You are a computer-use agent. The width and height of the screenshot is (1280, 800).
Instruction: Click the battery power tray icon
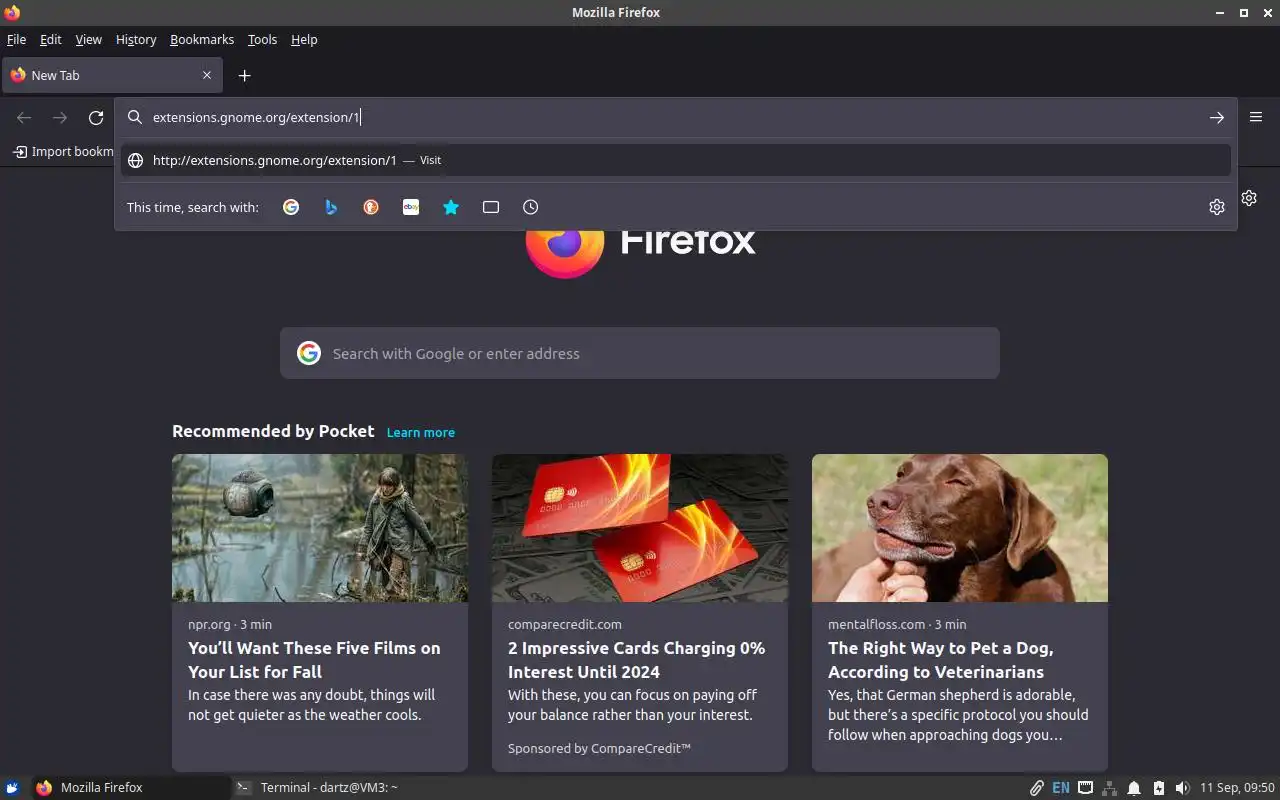pos(1158,787)
